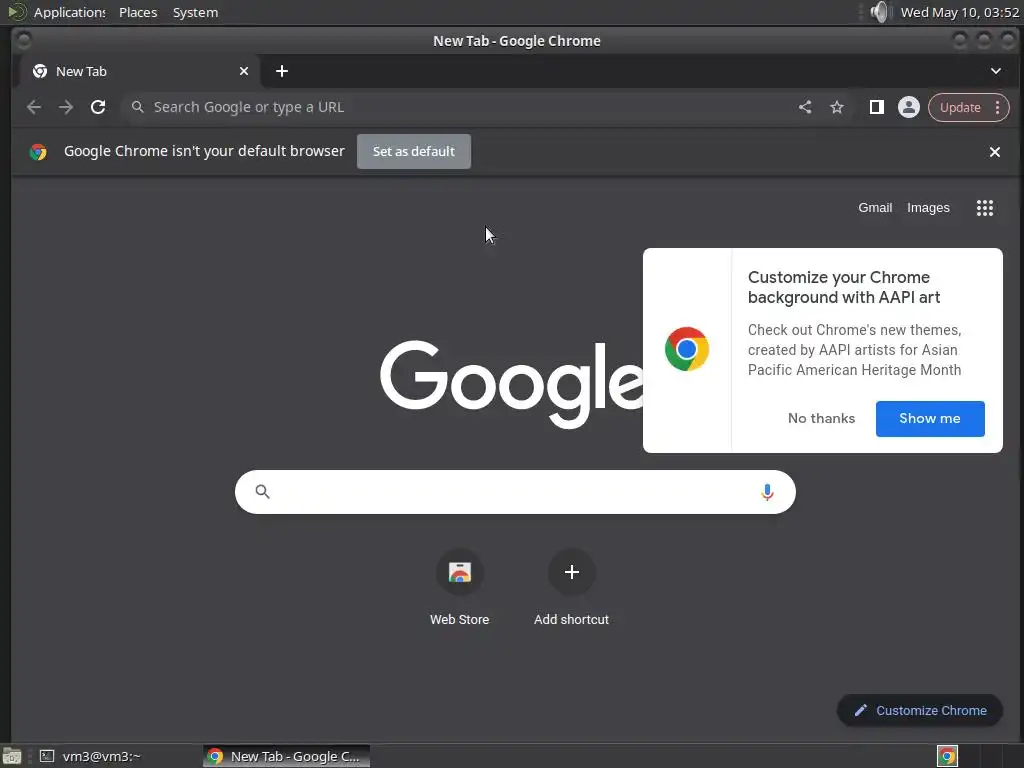Select New Tab - Google Chrome taskbar item
Viewport: 1024px width, 768px height.
tap(286, 756)
